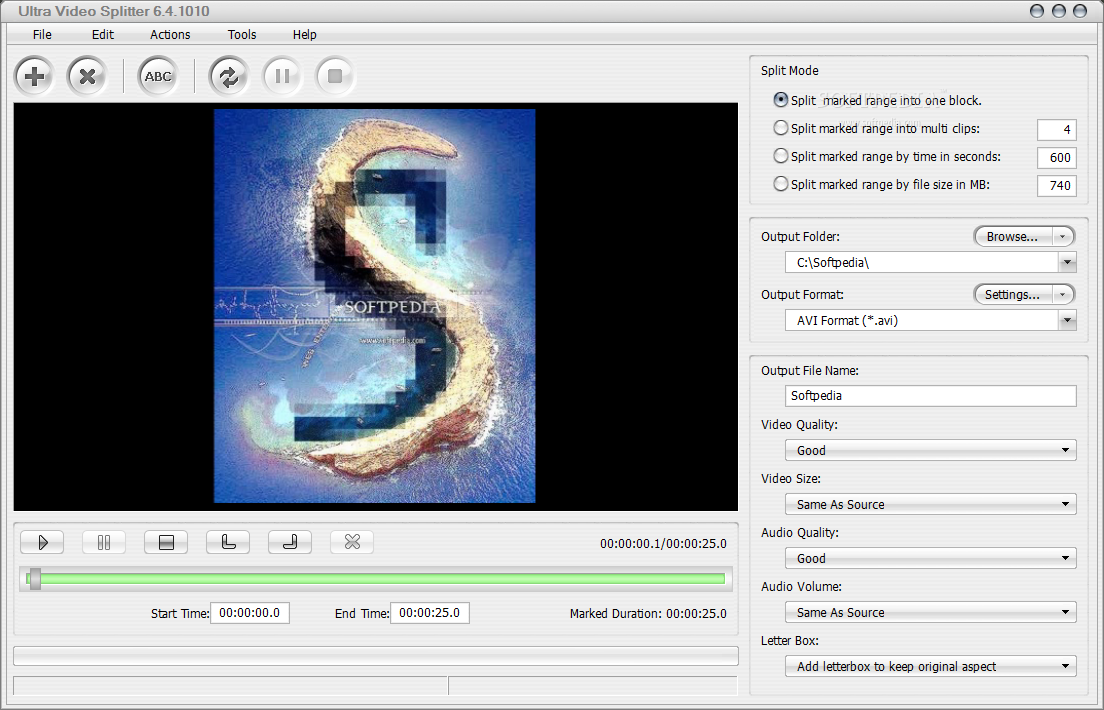1104x710 pixels.
Task: Click the file size in MB field
Action: coord(1057,185)
